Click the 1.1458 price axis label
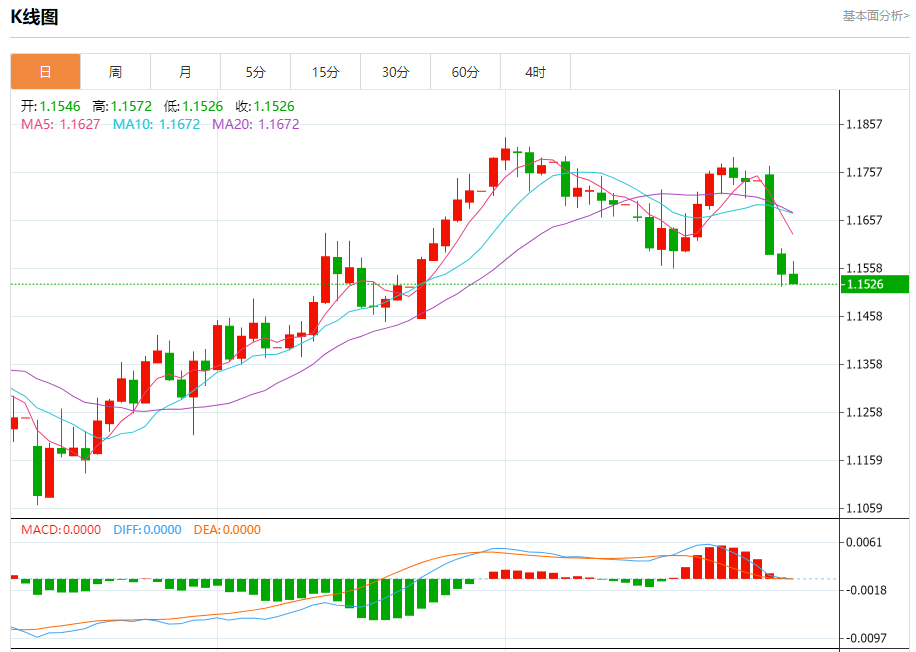 865,316
